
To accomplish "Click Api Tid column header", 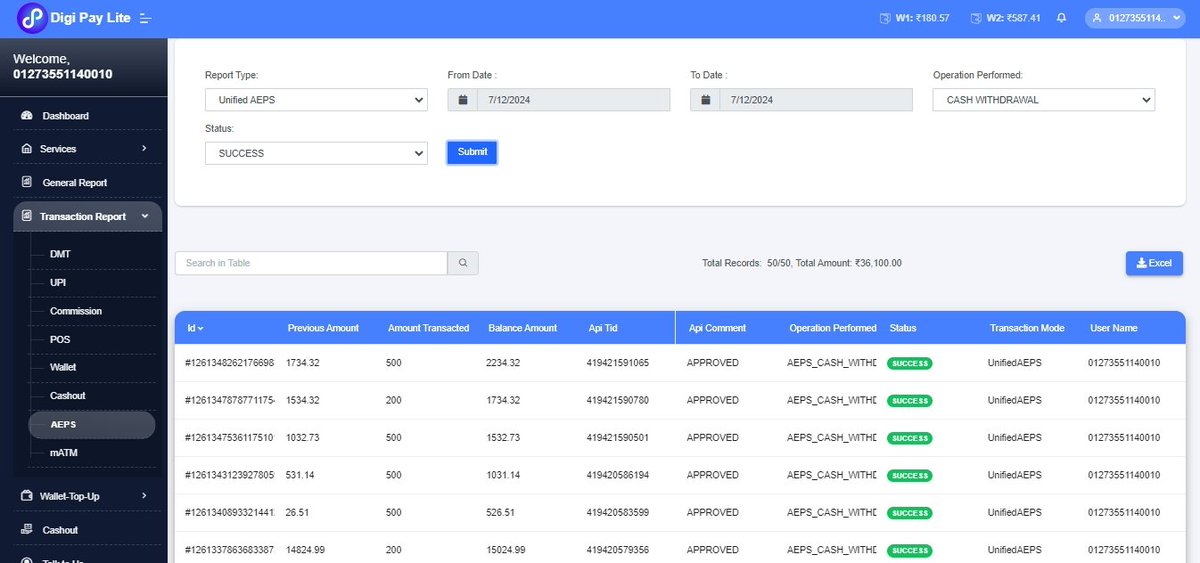I will [x=604, y=328].
